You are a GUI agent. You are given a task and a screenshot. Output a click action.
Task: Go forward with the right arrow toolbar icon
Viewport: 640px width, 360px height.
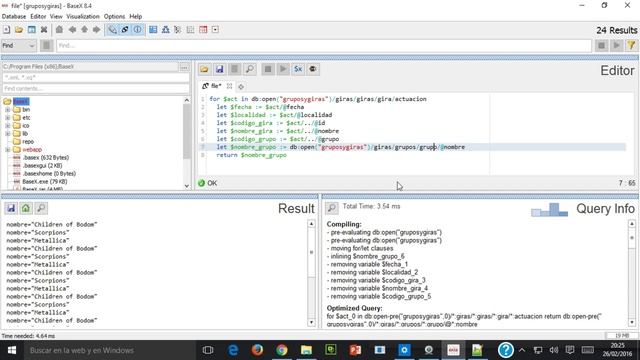pos(96,30)
